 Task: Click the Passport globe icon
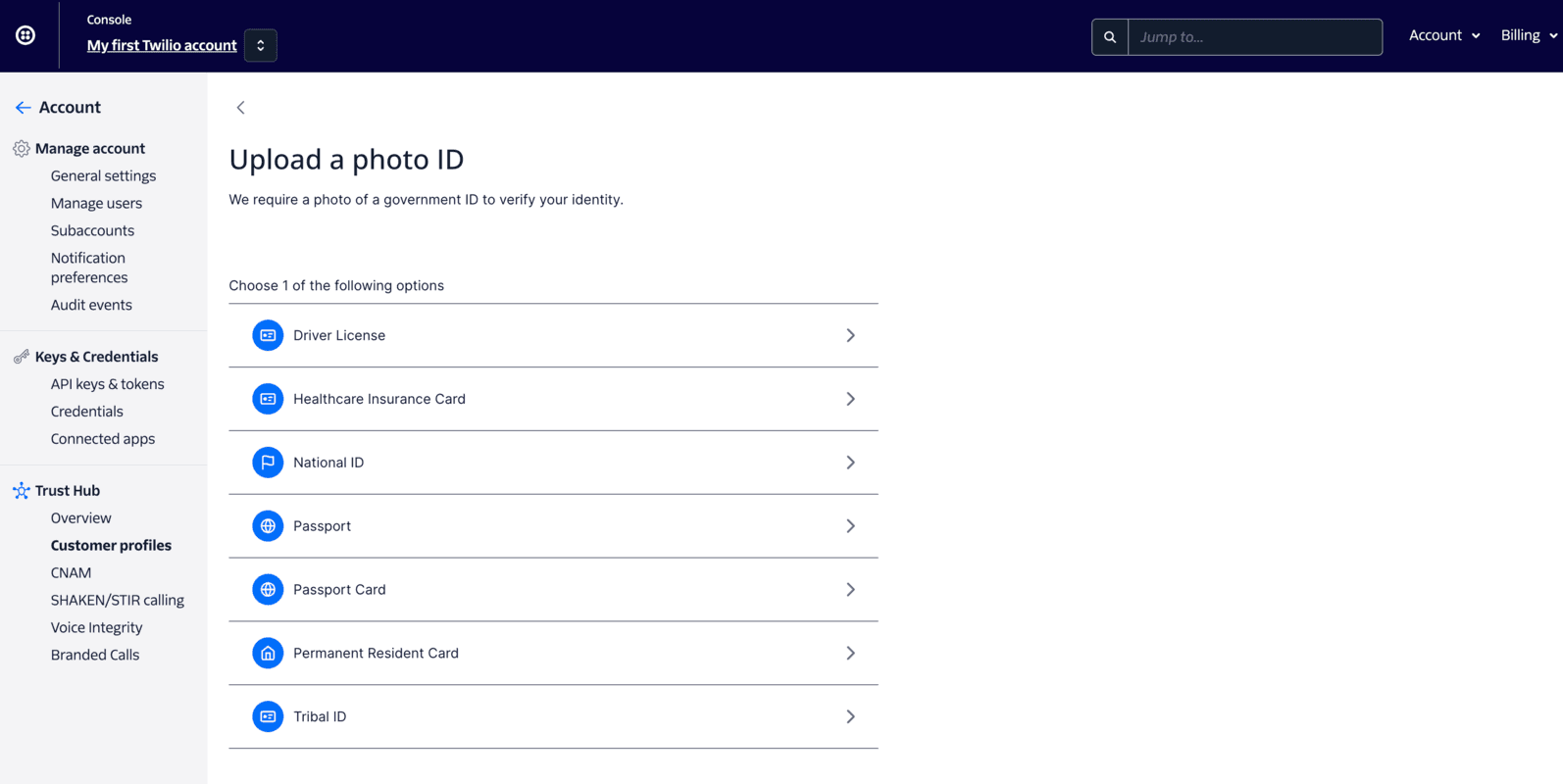pyautogui.click(x=268, y=526)
